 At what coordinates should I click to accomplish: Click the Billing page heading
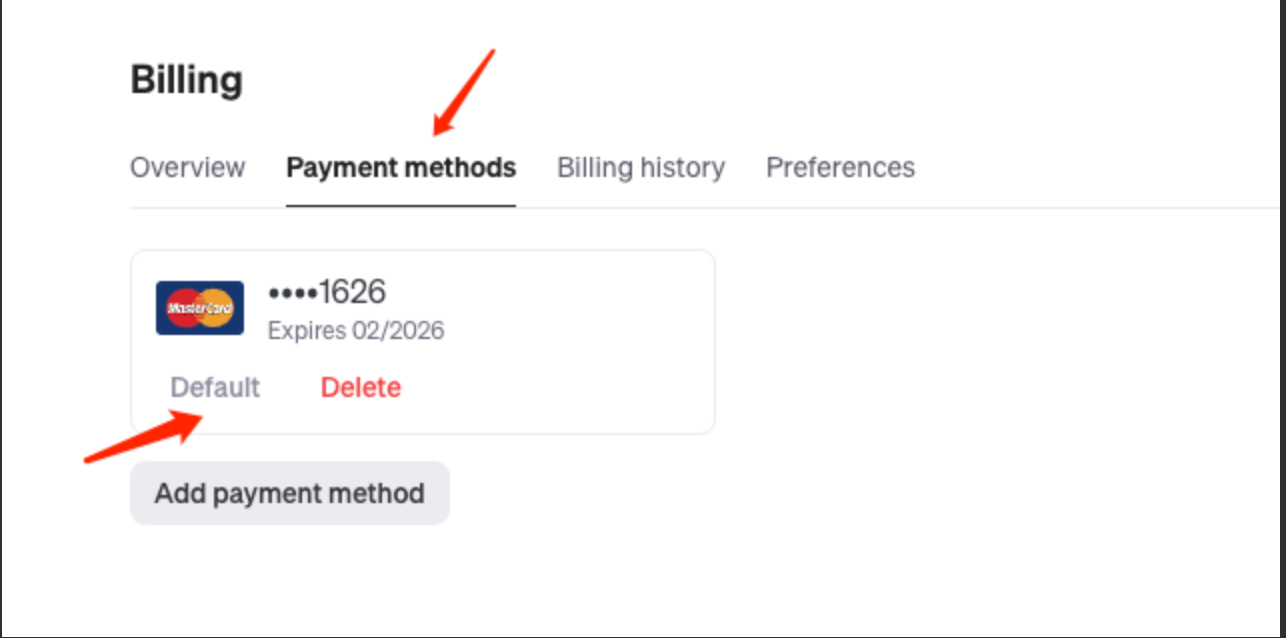[x=186, y=79]
